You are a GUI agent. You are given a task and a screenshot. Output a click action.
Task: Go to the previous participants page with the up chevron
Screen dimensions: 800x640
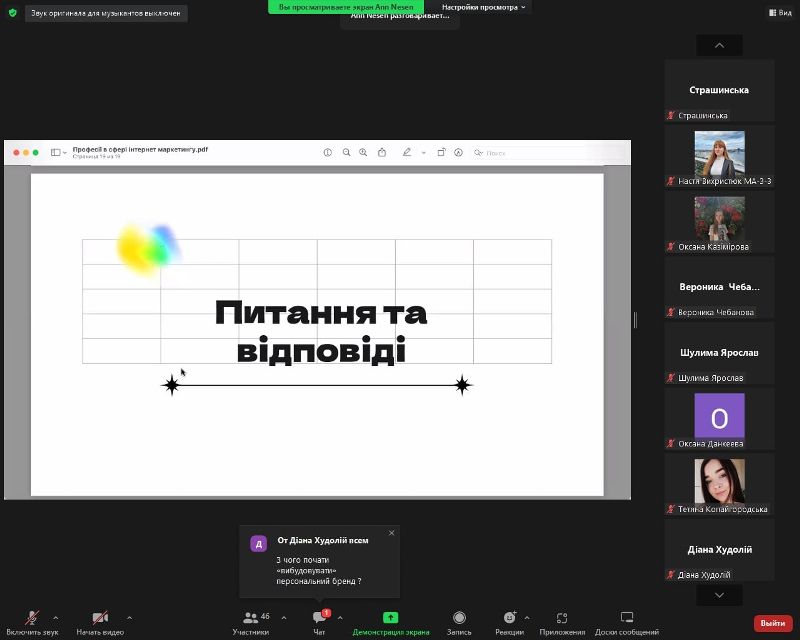(719, 45)
